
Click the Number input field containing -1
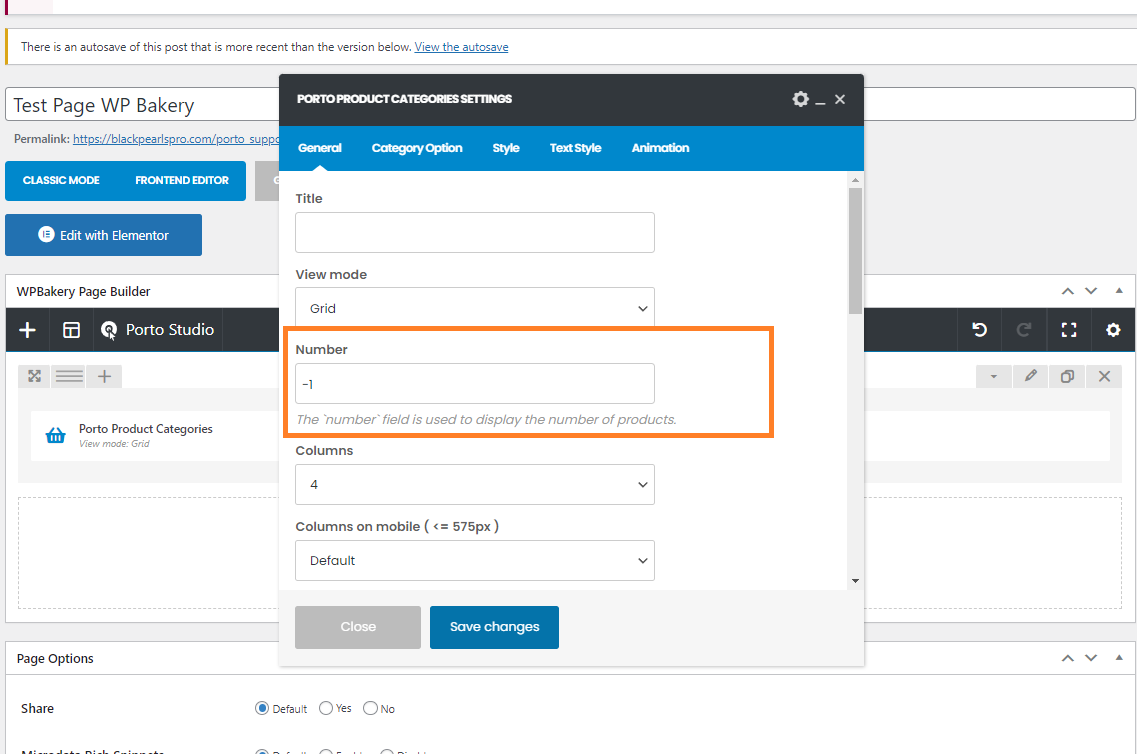(x=475, y=384)
